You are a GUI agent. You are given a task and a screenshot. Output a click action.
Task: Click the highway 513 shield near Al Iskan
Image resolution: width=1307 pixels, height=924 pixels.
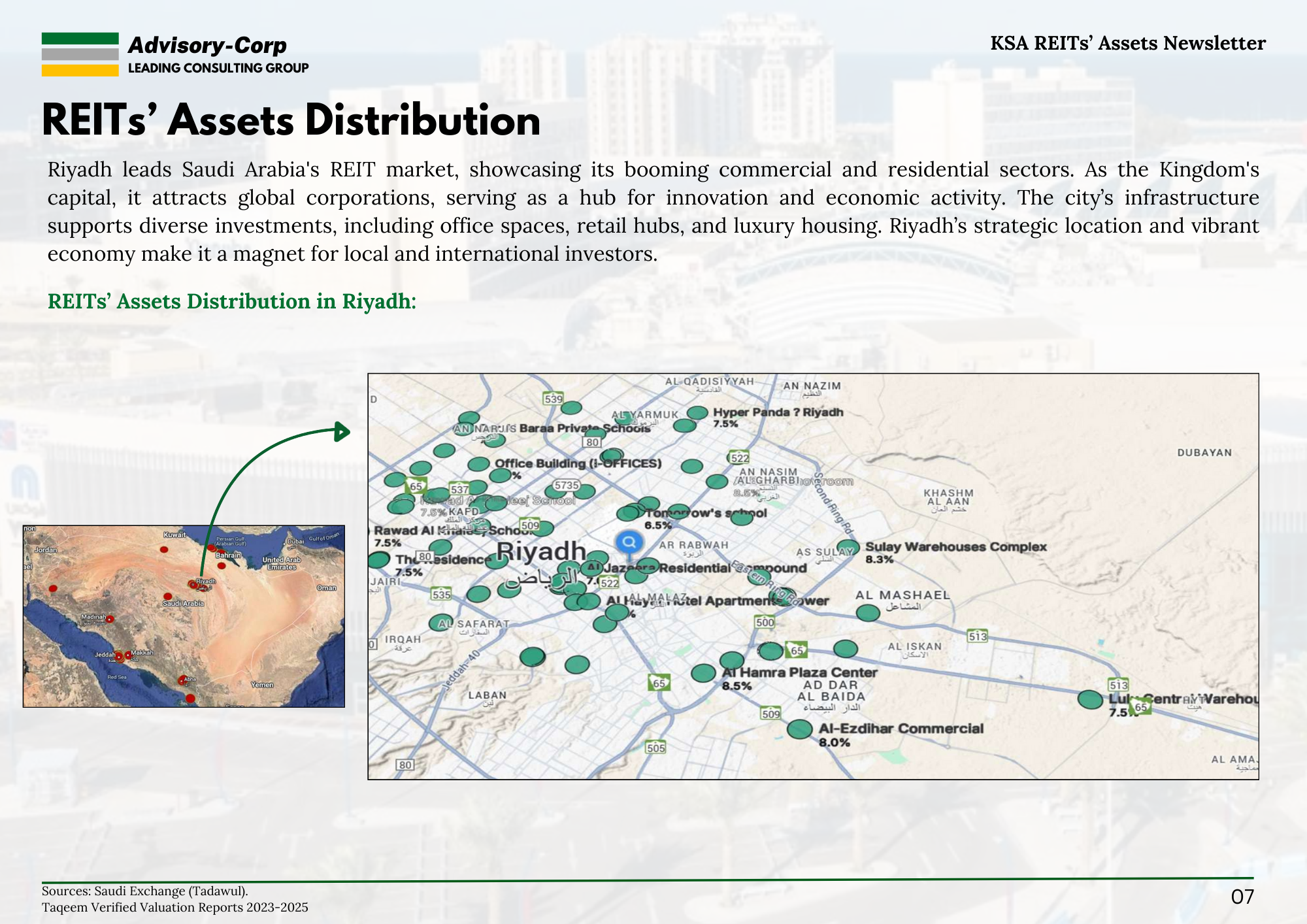pyautogui.click(x=978, y=636)
